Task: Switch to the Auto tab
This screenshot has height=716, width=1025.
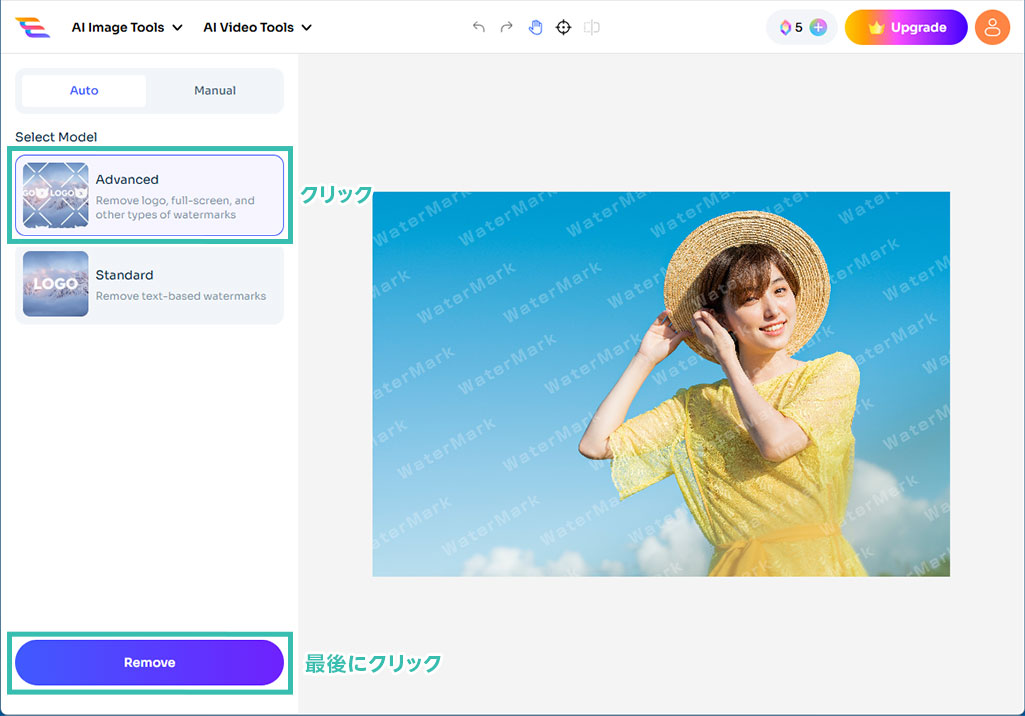Action: click(x=84, y=91)
